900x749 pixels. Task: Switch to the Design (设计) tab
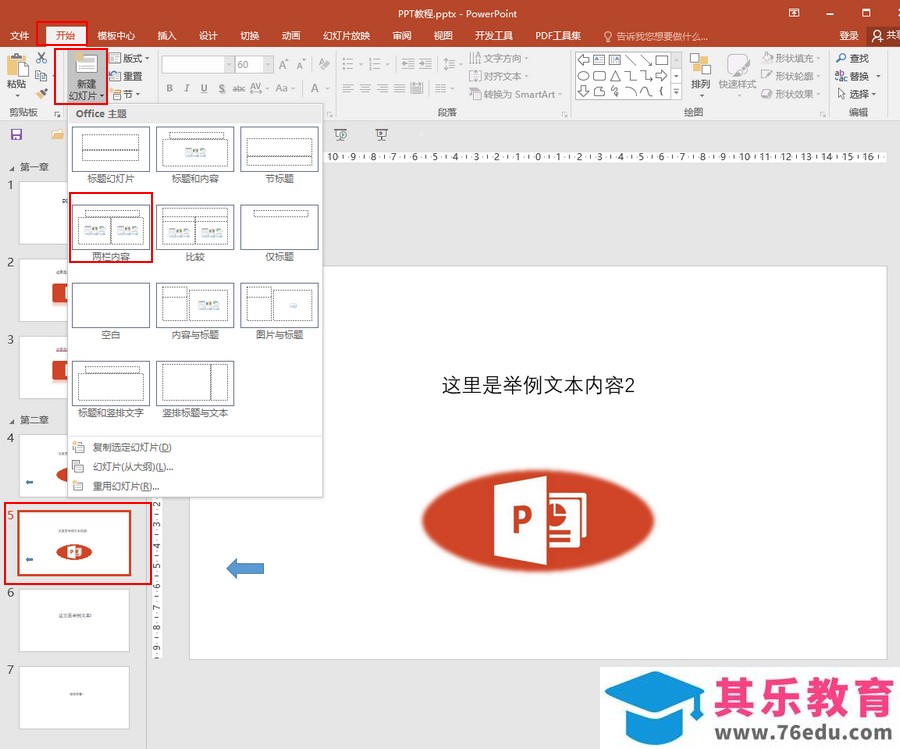pos(208,36)
